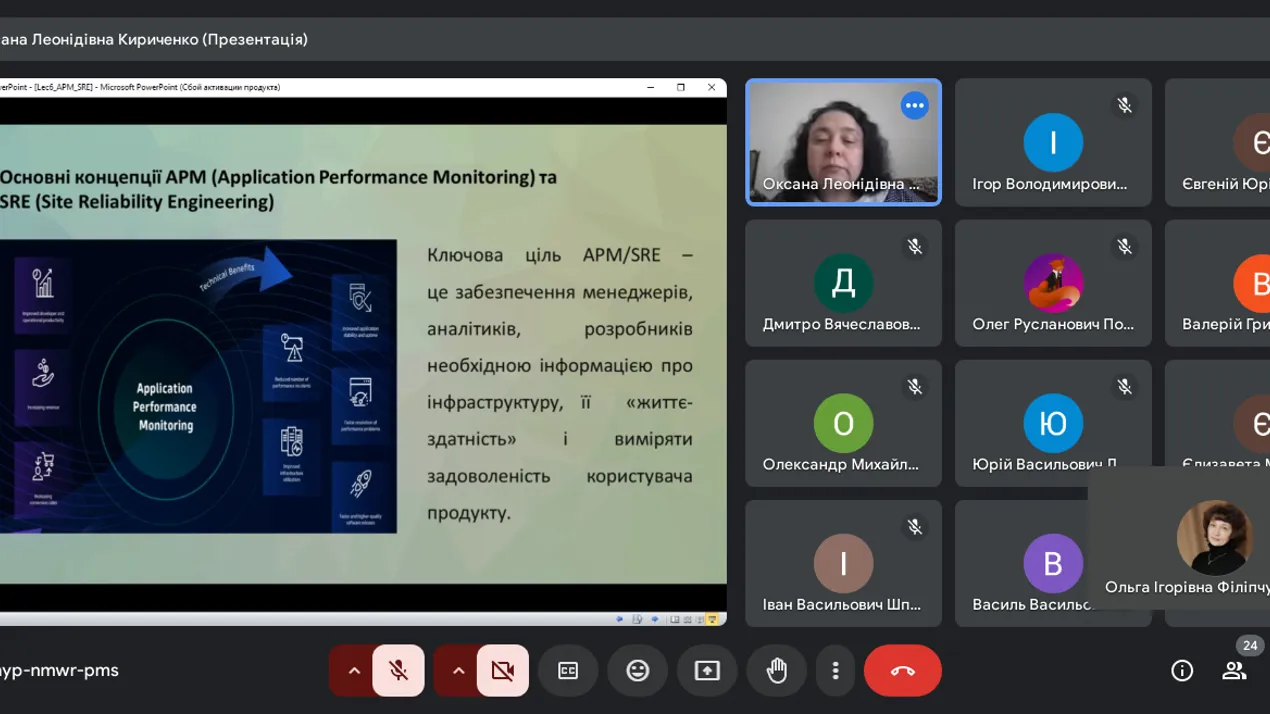Screen dimensions: 1270x714
Task: Expand audio settings arrow beside microphone
Action: [x=353, y=671]
